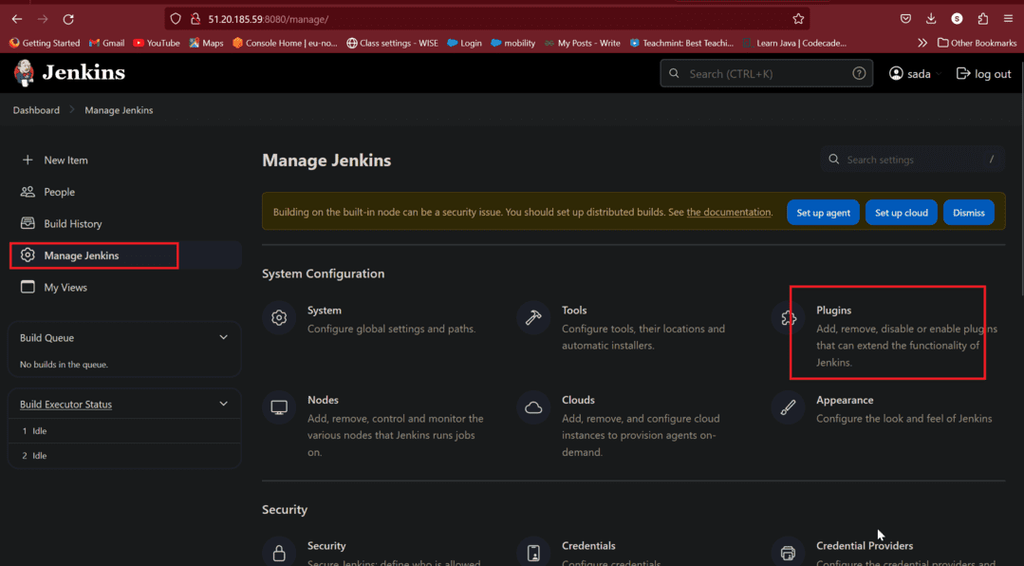Click the Set up agent button
This screenshot has width=1024, height=566.
(x=823, y=212)
